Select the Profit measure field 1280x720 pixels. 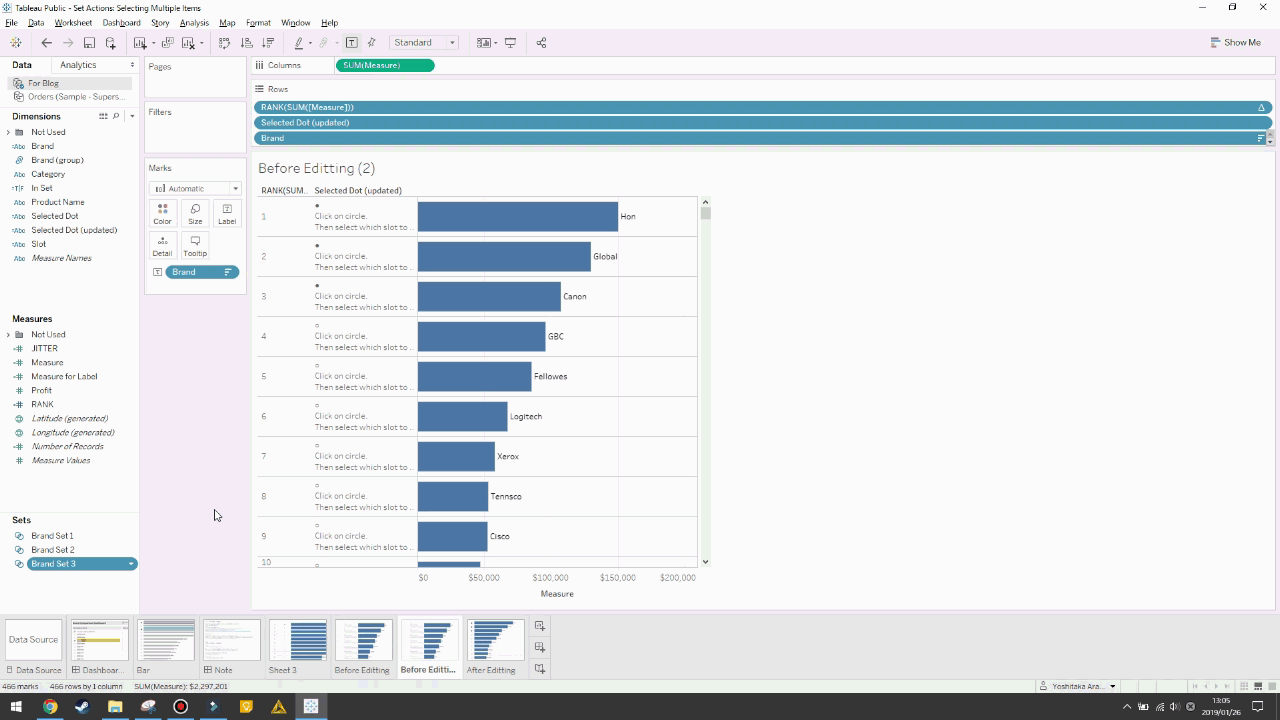tap(41, 391)
